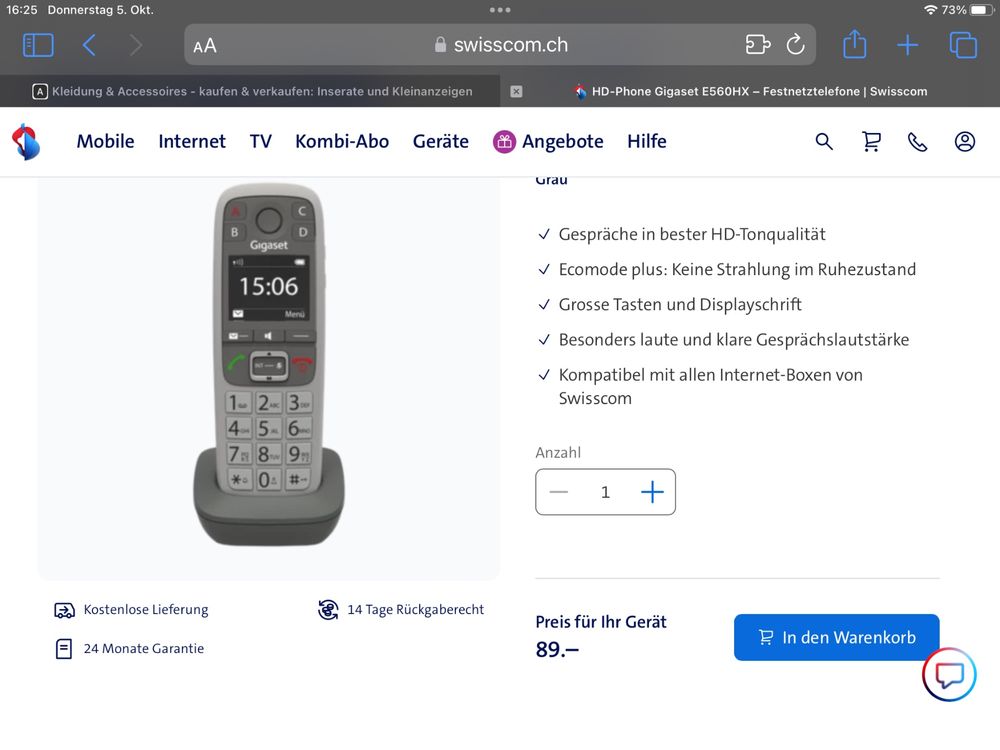1000x750 pixels.
Task: Increase quantity with the plus stepper
Action: tap(652, 491)
